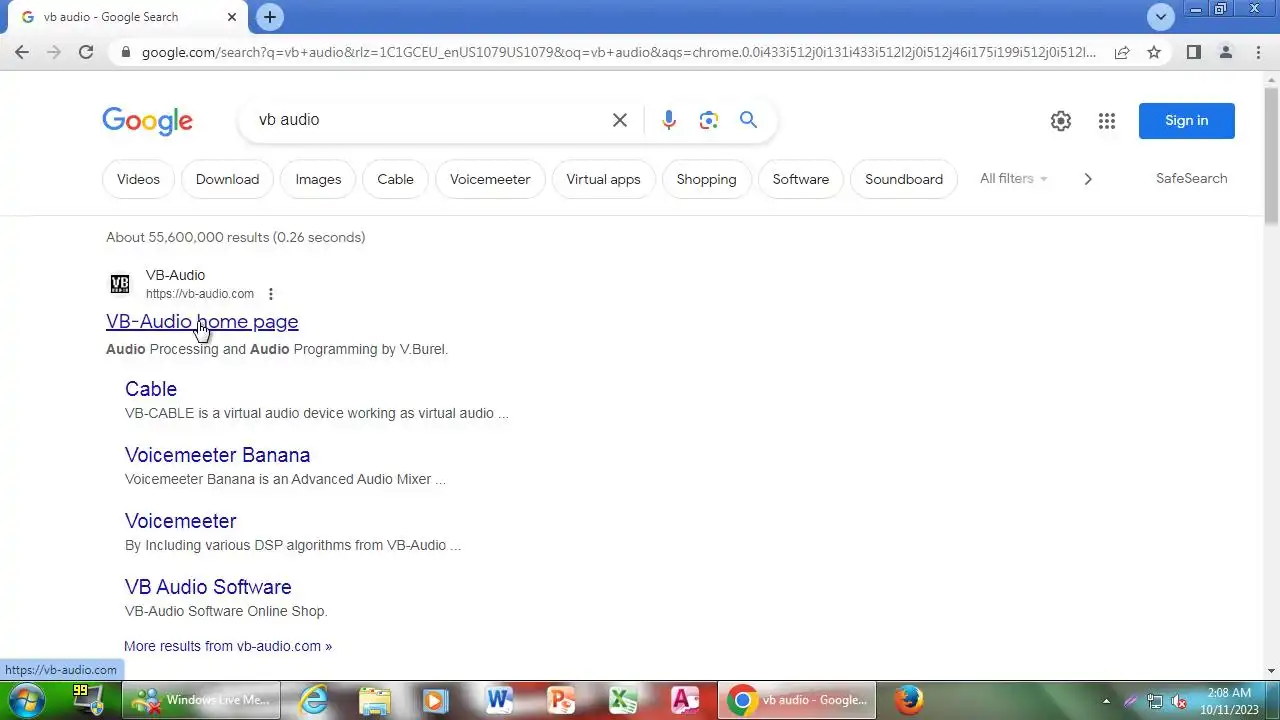Launch PowerPoint from taskbar
The width and height of the screenshot is (1280, 720).
point(560,700)
